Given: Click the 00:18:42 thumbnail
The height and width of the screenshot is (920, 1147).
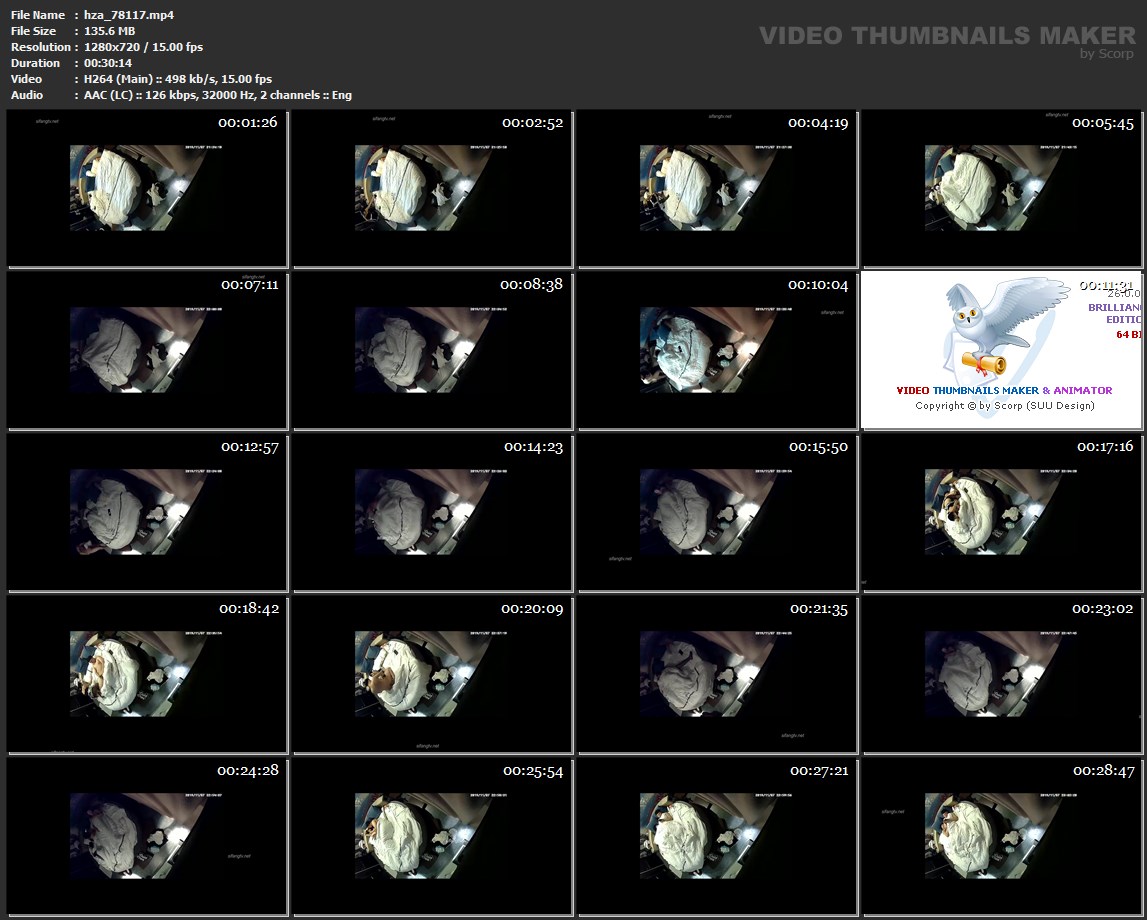Looking at the screenshot, I should [147, 675].
